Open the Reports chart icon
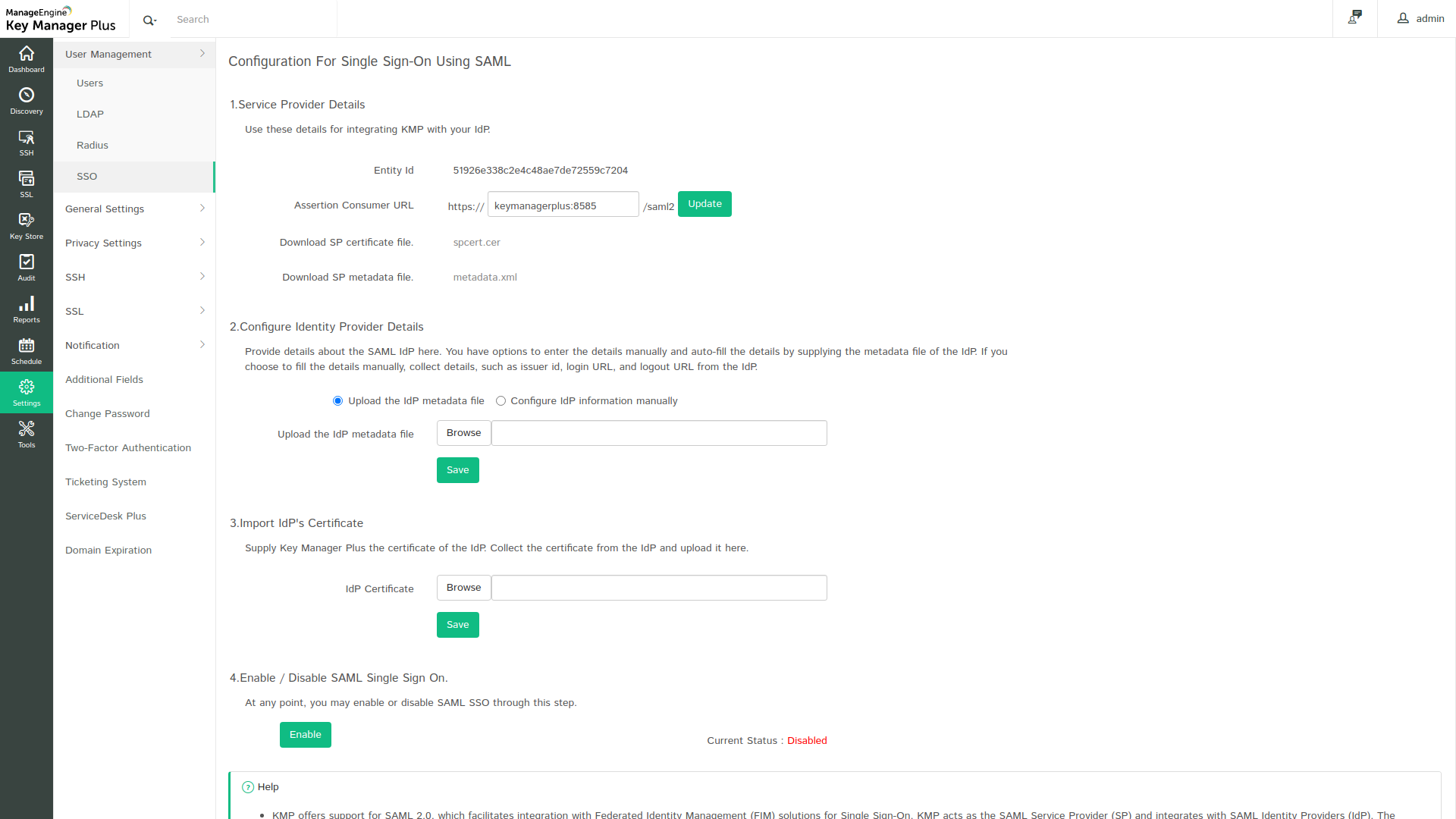This screenshot has height=819, width=1456. [x=27, y=309]
